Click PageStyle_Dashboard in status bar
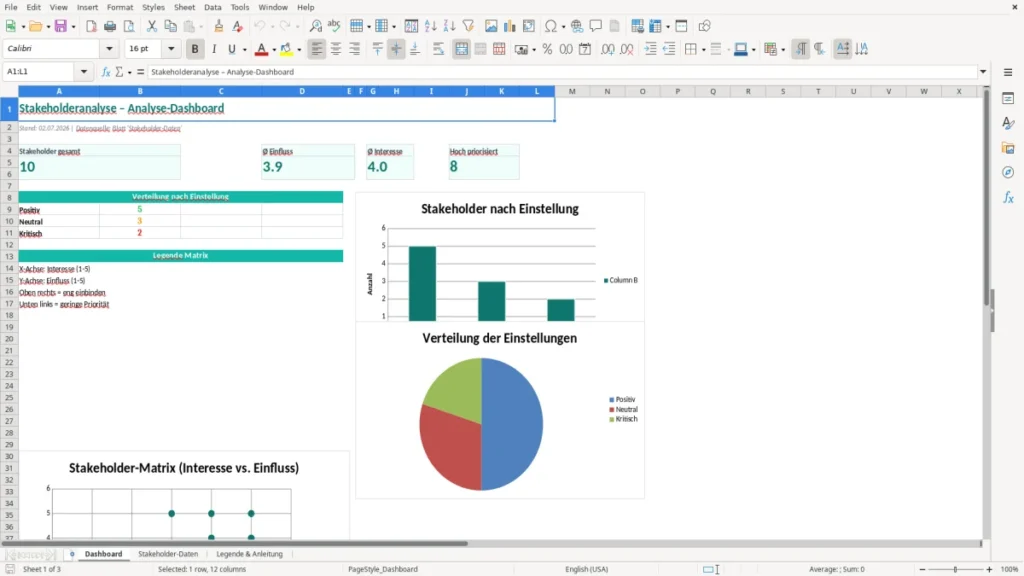 coord(383,569)
